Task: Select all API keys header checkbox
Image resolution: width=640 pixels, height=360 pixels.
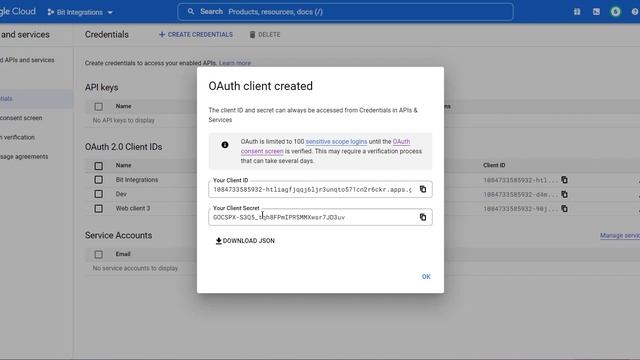Action: coord(98,107)
